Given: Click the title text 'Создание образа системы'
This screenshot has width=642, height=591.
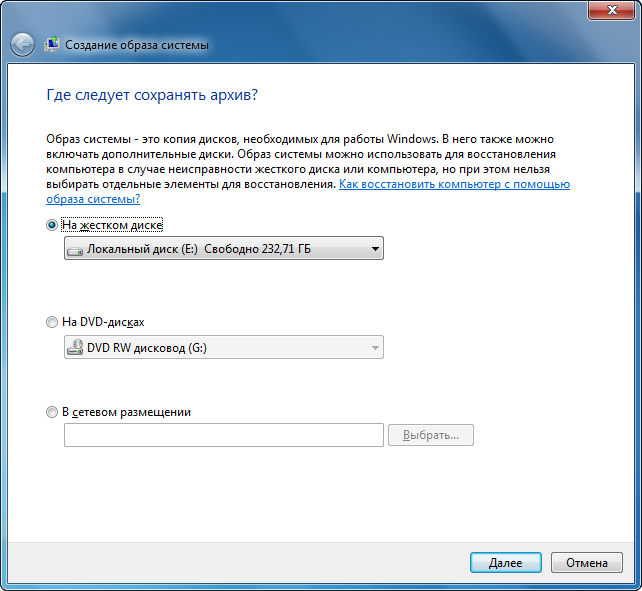Looking at the screenshot, I should pyautogui.click(x=137, y=45).
